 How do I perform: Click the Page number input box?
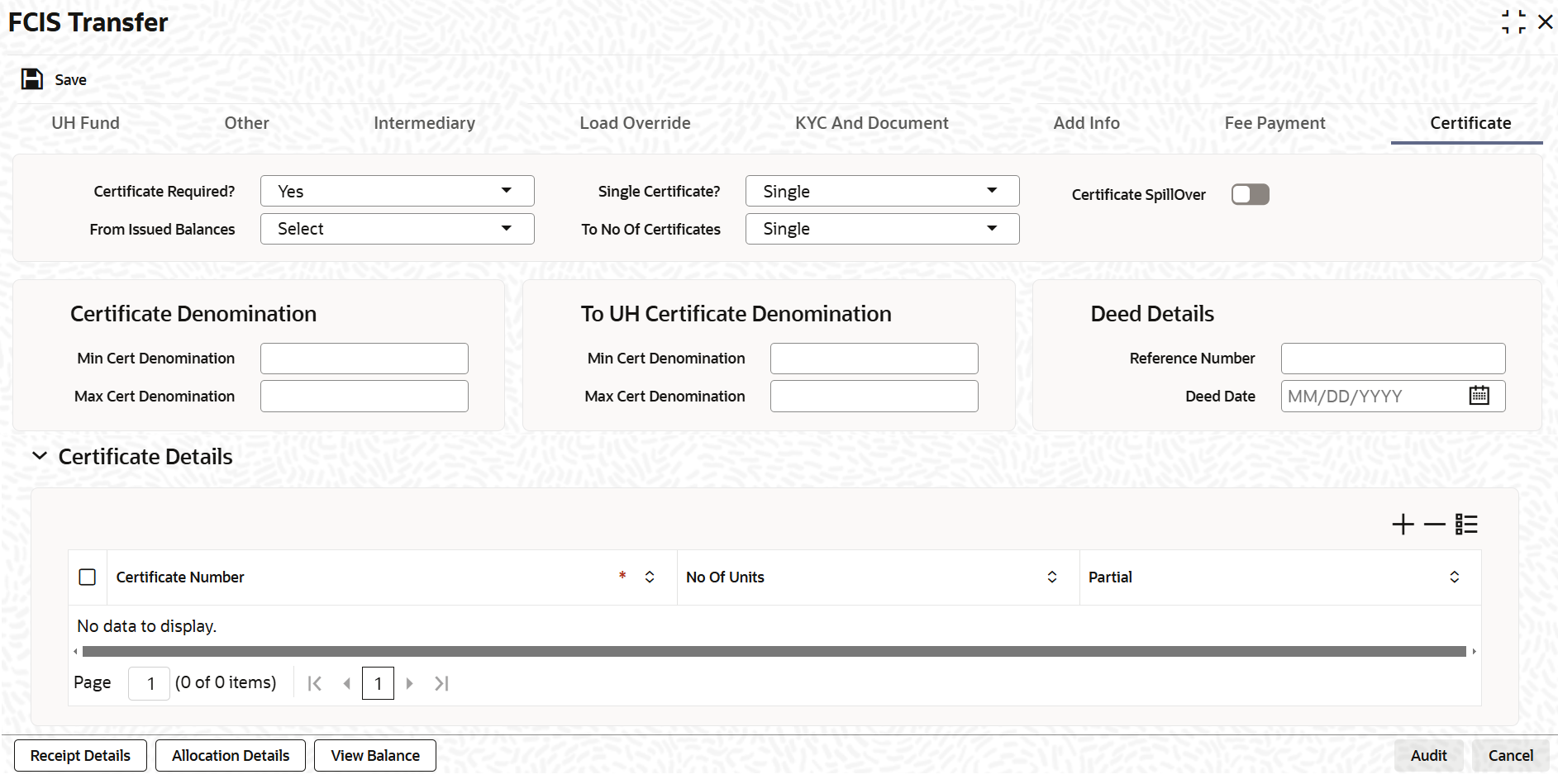150,683
